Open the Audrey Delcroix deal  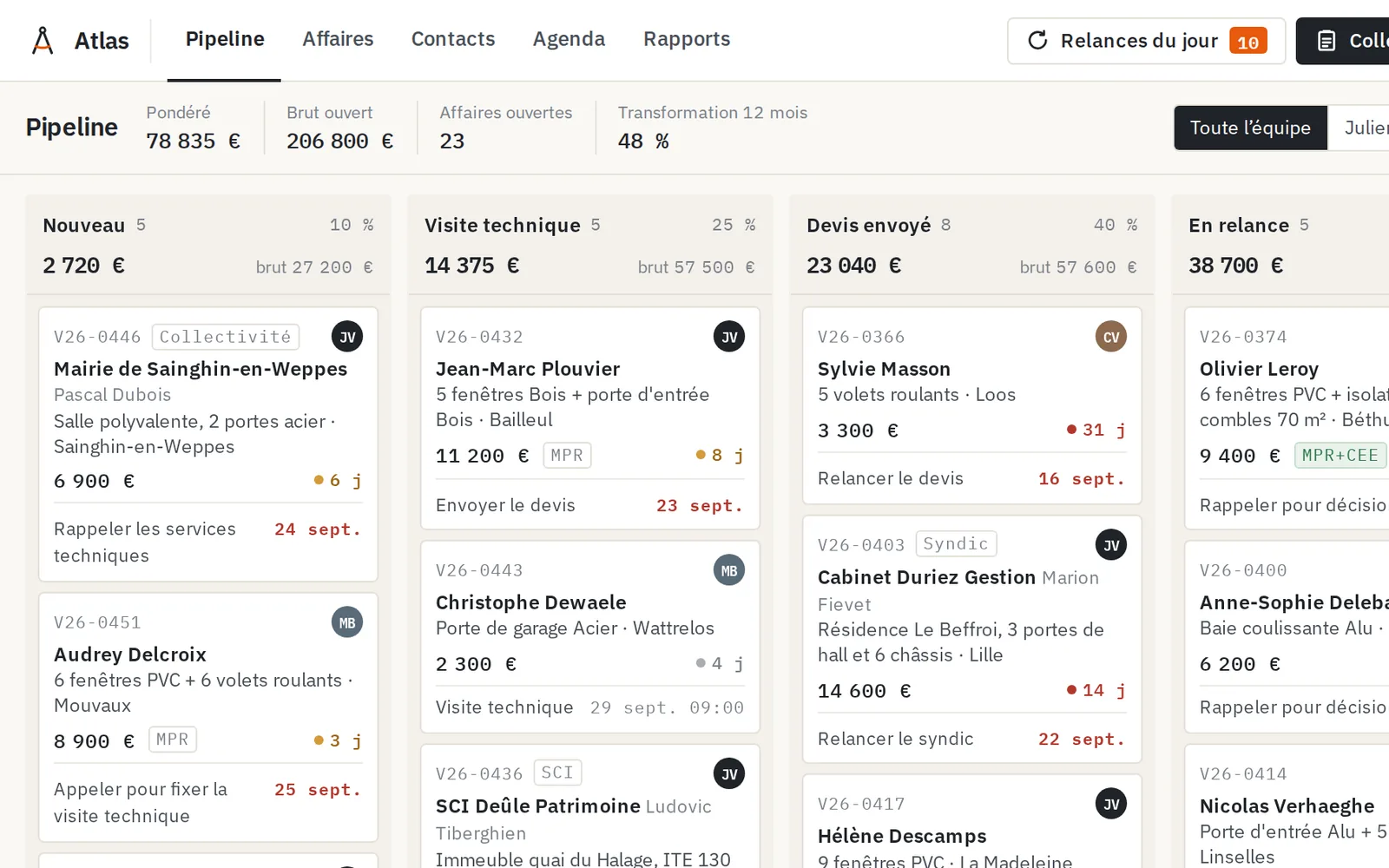(x=208, y=717)
